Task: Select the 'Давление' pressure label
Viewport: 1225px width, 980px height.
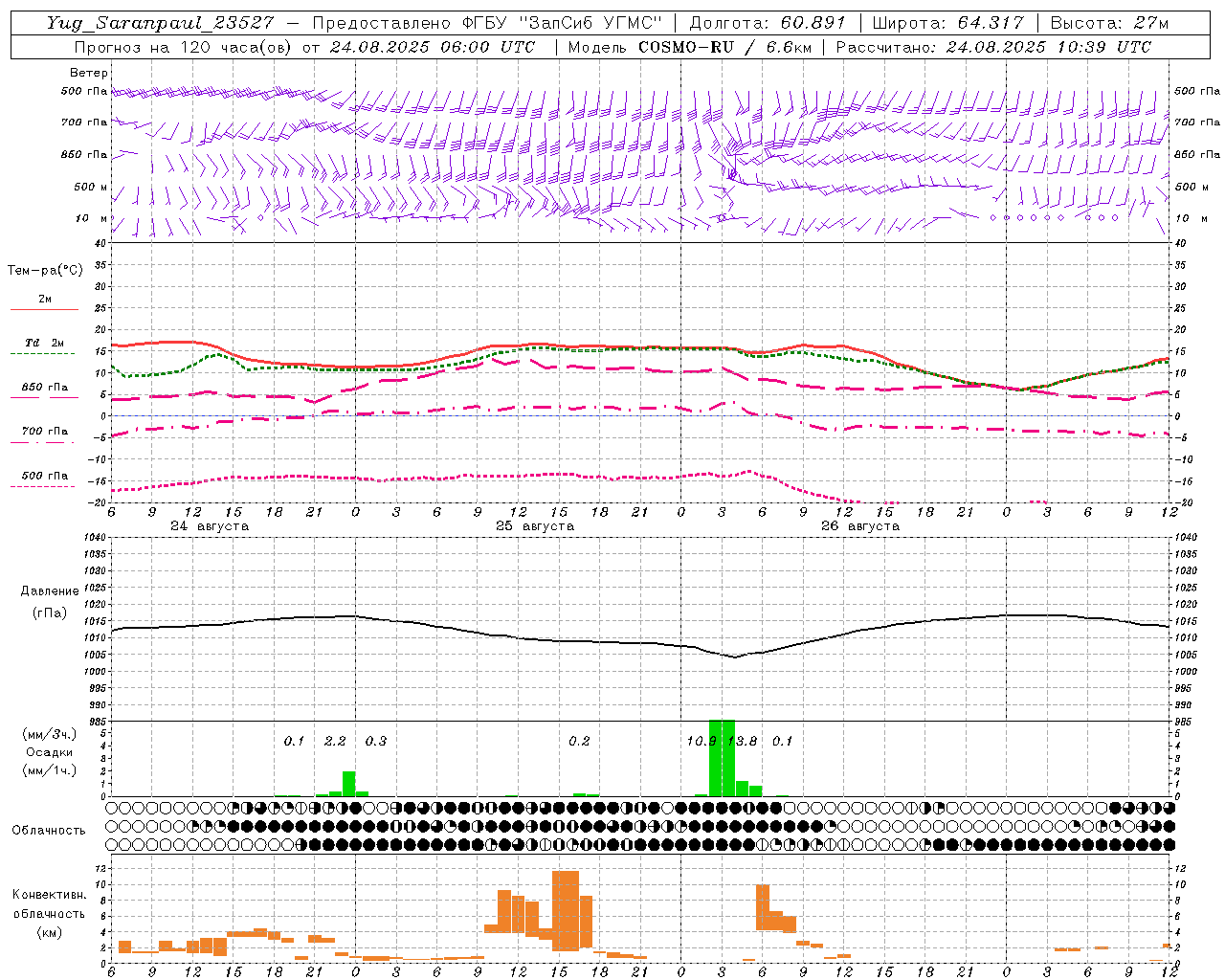Action: coord(50,591)
